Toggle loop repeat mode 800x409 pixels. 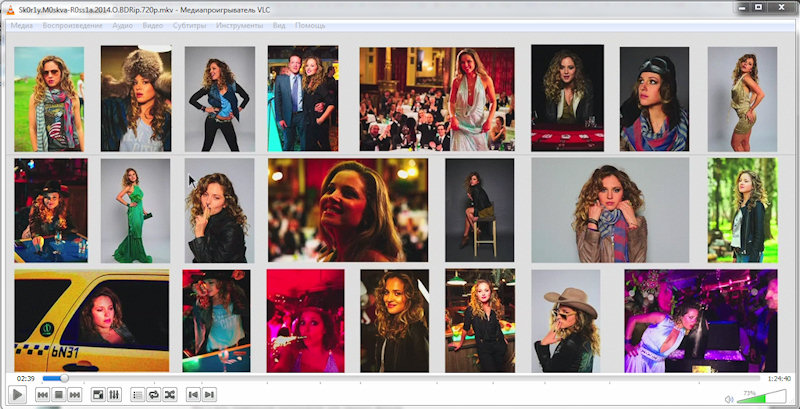pos(153,395)
